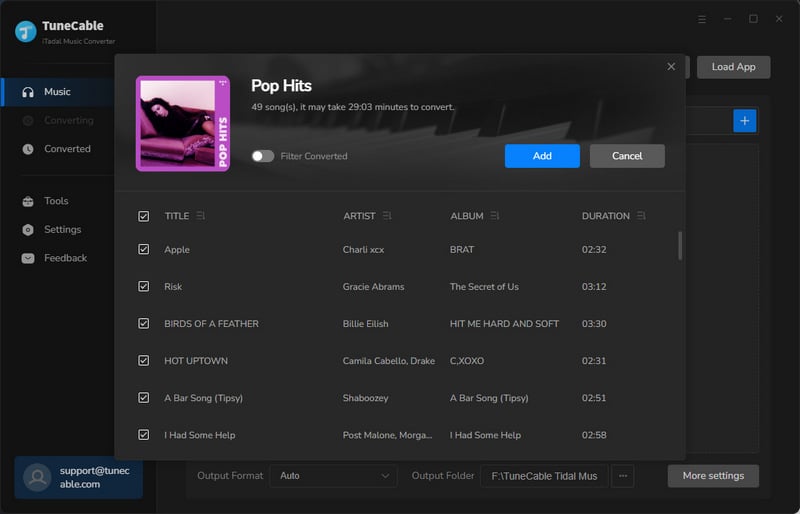Screen dimensions: 800x514
Task: Sort songs by ARTIST sort icon
Action: tap(387, 216)
